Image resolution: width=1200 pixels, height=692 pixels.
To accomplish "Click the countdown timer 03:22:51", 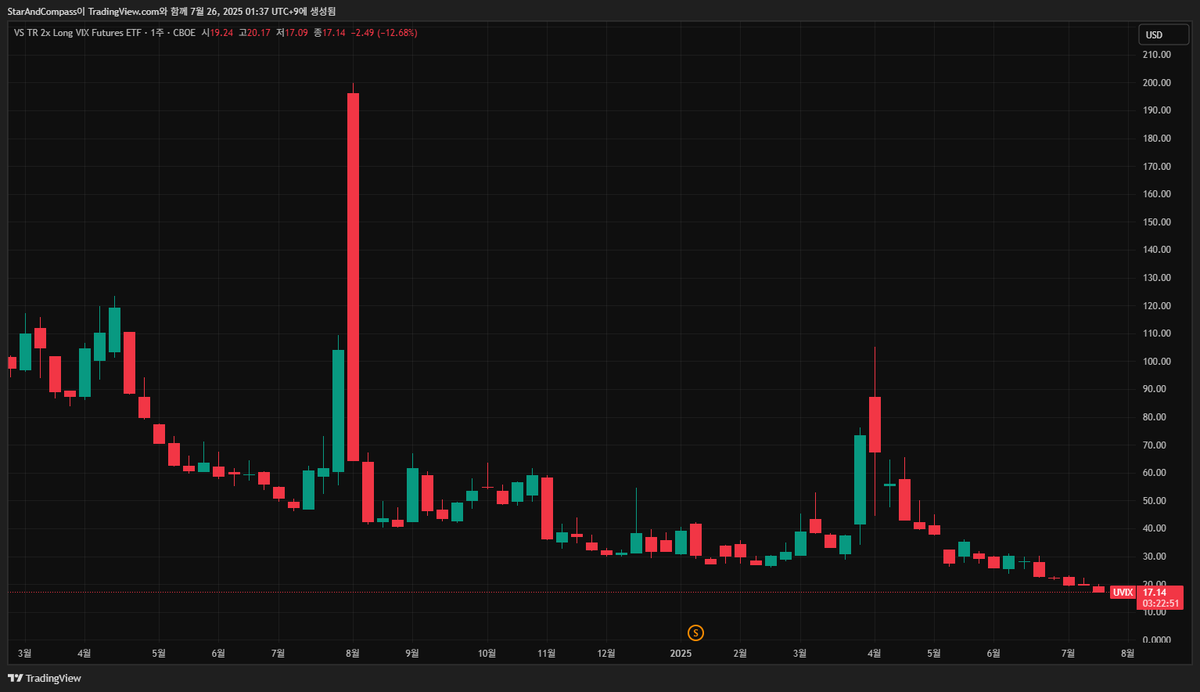I will (1162, 603).
